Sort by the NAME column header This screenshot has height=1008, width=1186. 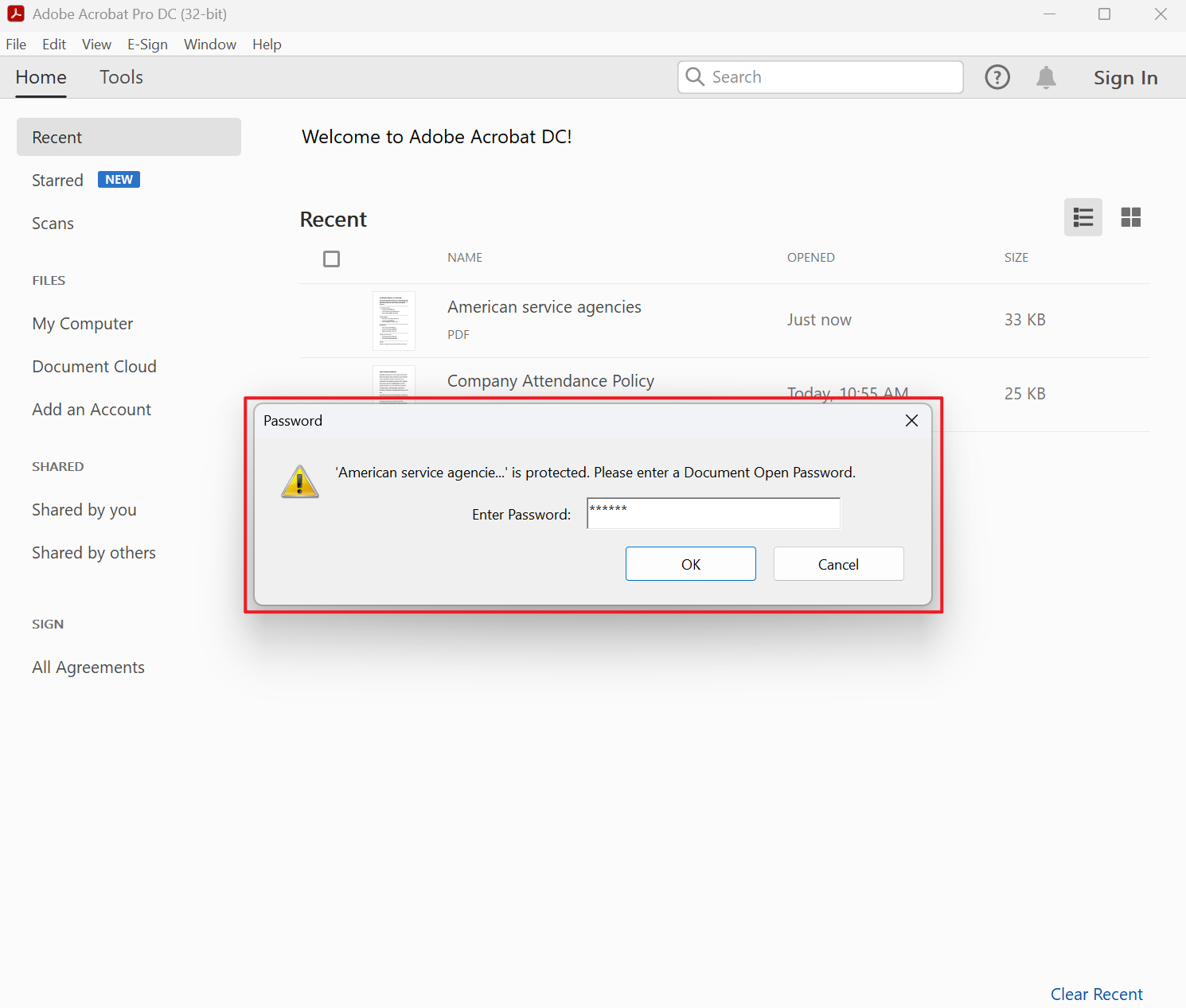pos(465,258)
